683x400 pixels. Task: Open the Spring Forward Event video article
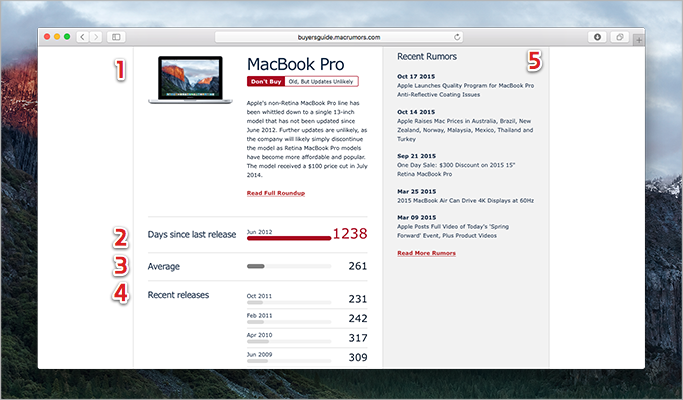click(x=453, y=231)
